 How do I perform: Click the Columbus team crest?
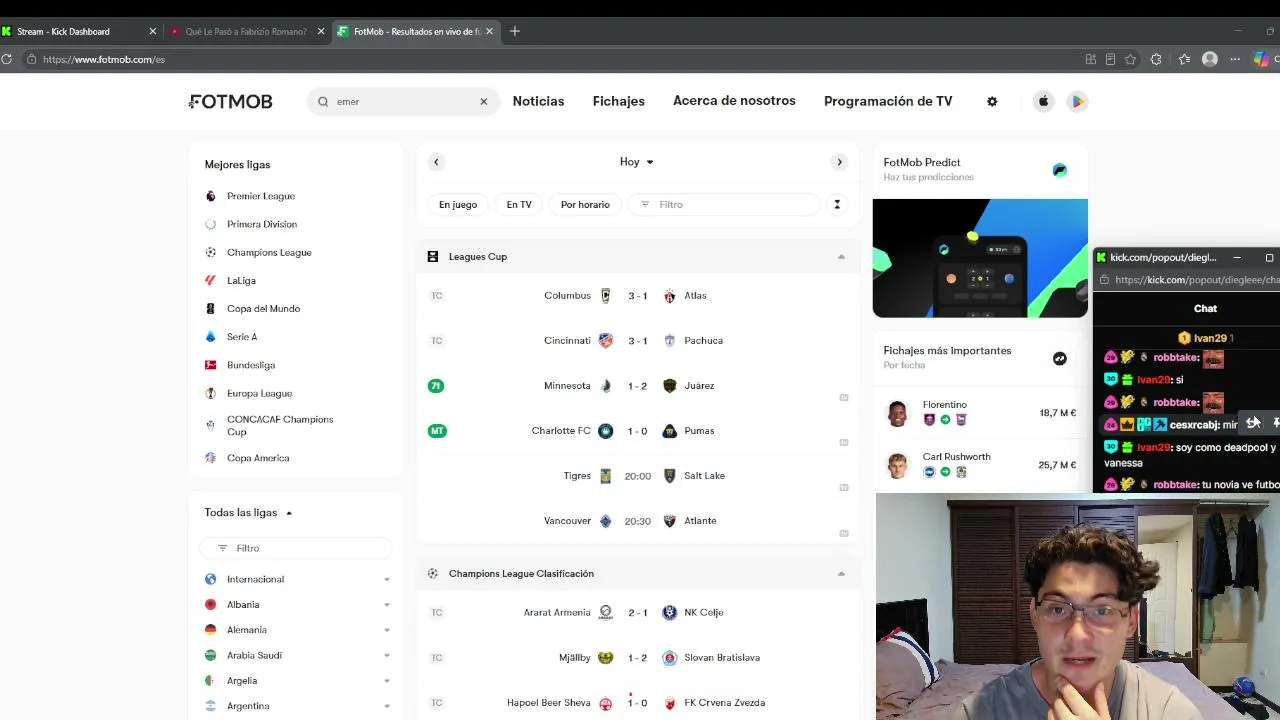tap(605, 296)
